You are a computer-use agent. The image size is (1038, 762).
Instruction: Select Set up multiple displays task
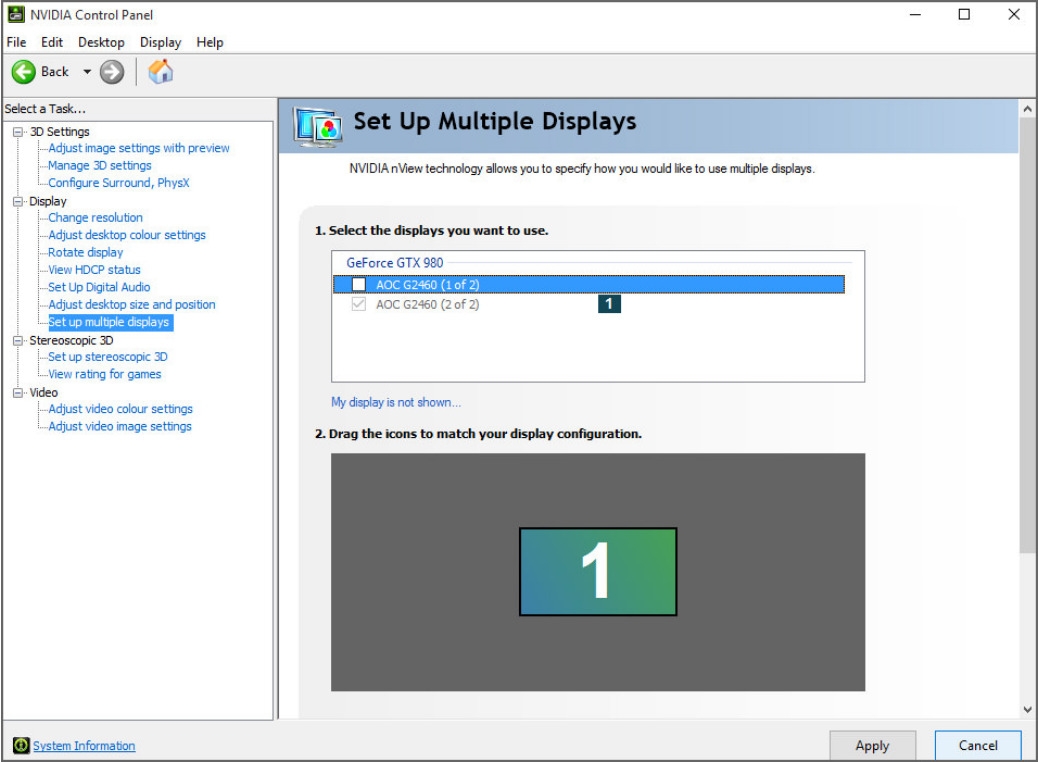tap(109, 322)
